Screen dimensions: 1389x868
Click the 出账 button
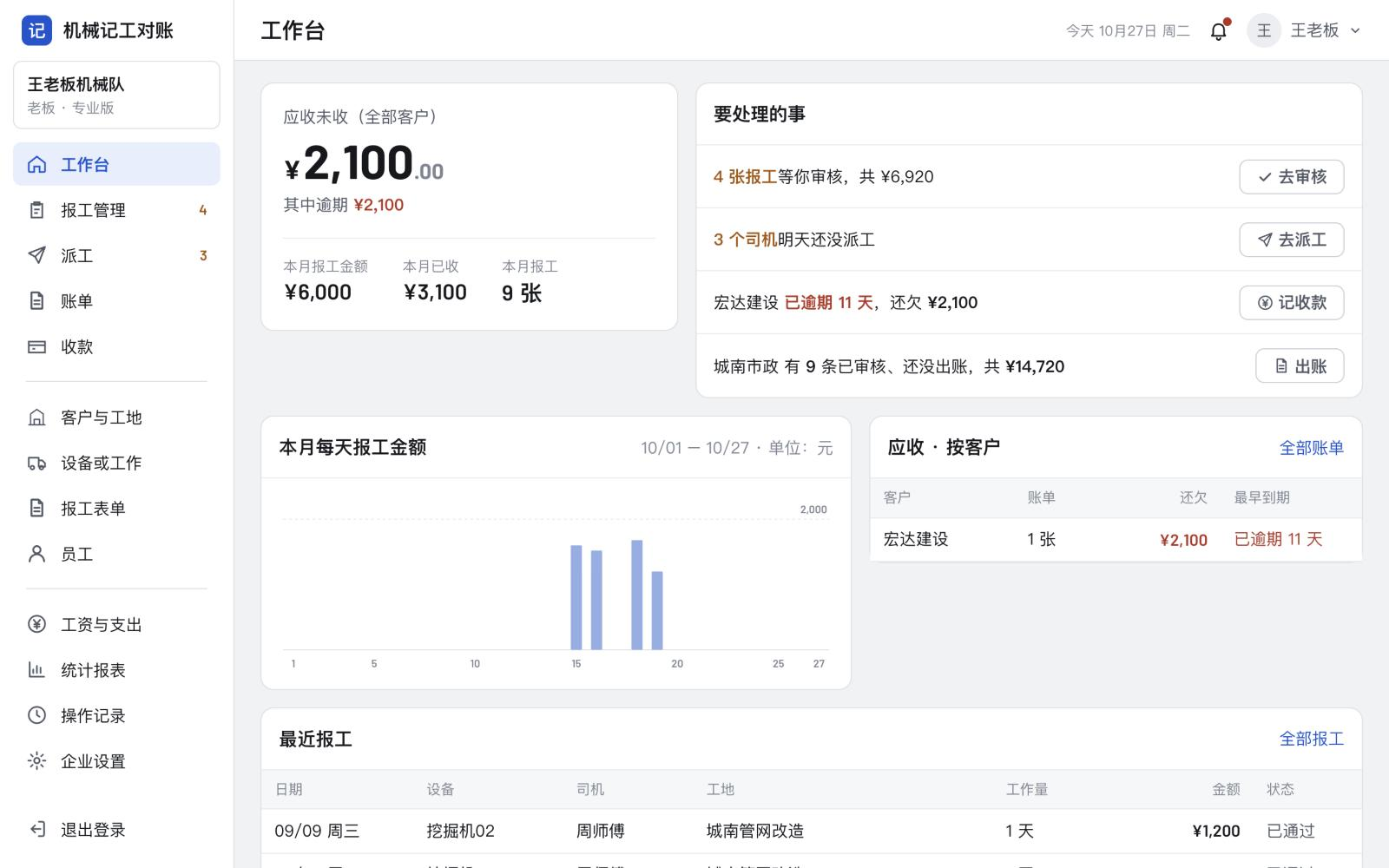1300,366
